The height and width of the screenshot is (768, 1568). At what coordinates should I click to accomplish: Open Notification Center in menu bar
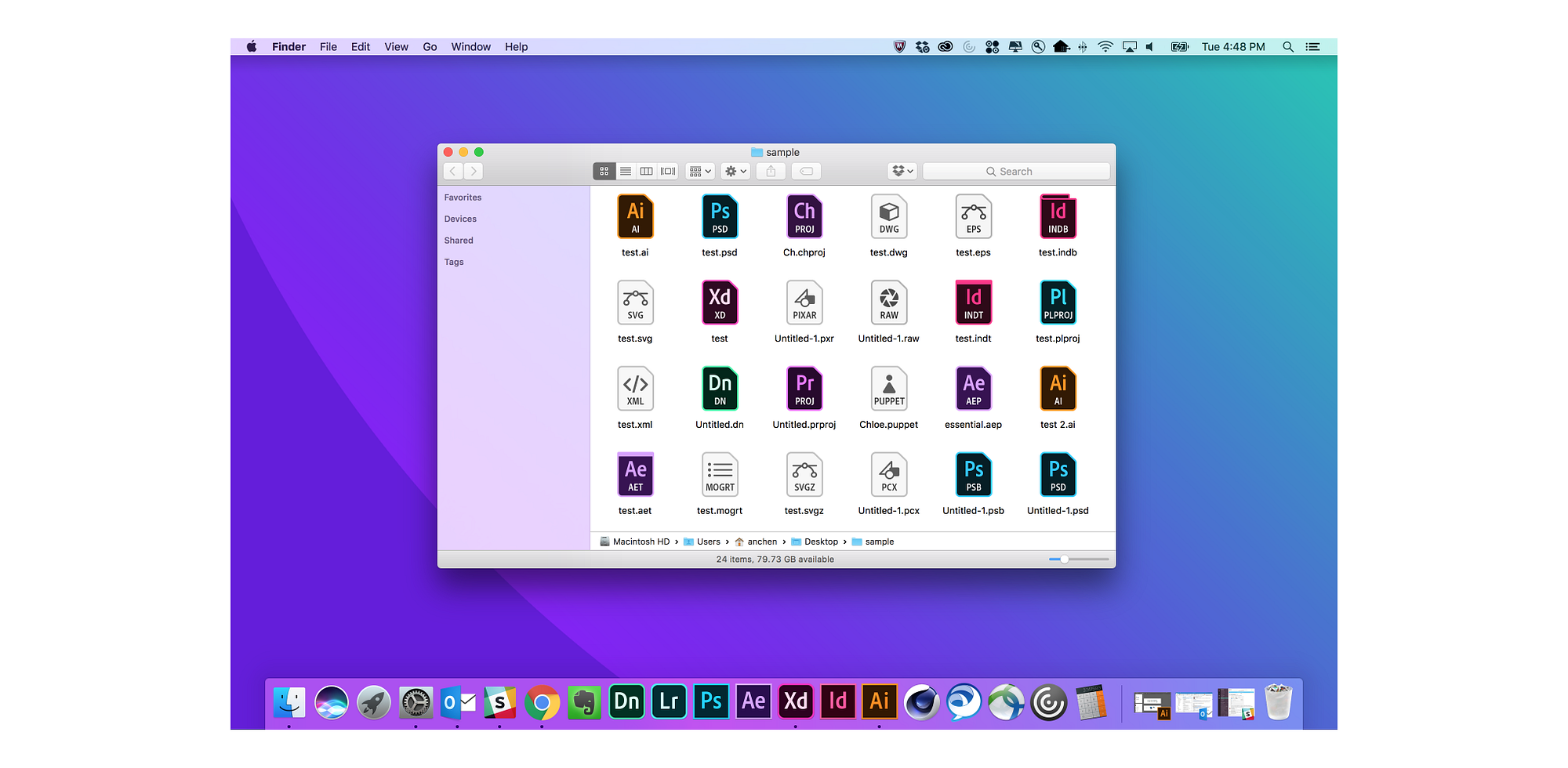(x=1312, y=47)
